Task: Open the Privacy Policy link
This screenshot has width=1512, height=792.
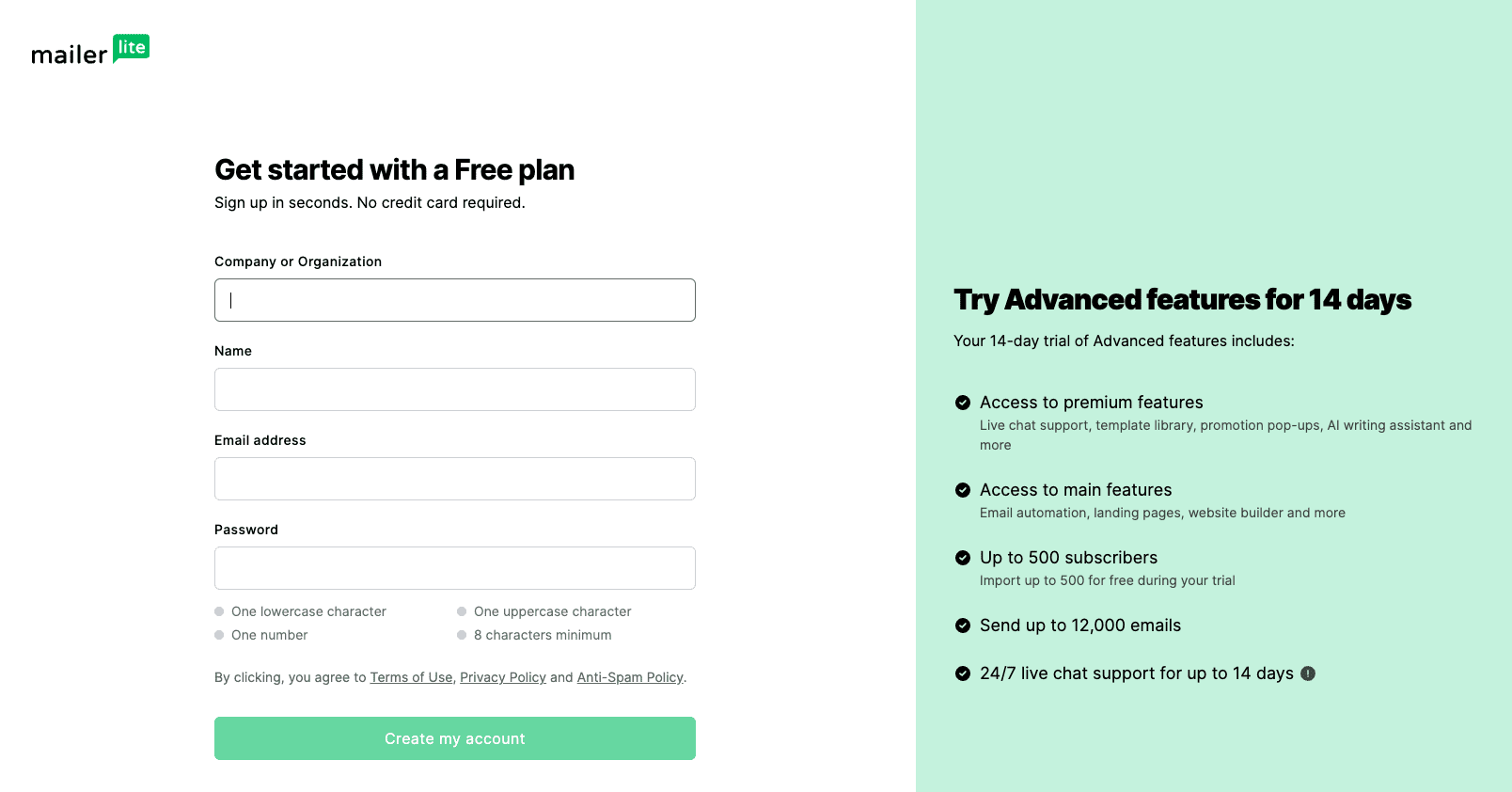Action: point(503,677)
